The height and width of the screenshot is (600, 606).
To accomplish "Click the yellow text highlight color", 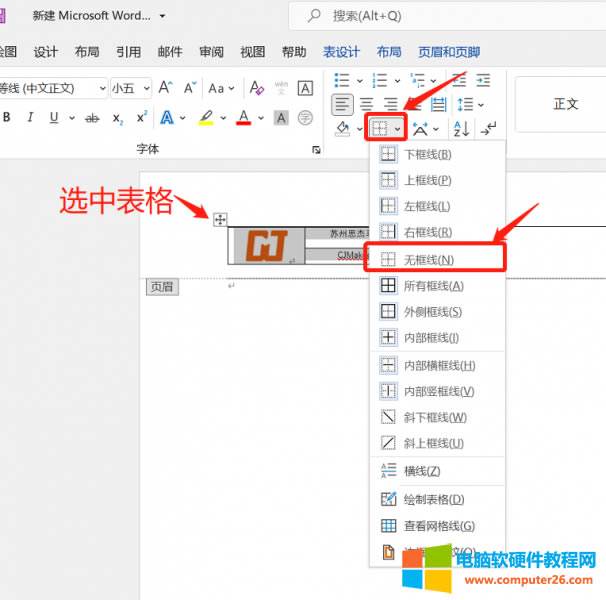I will click(207, 118).
